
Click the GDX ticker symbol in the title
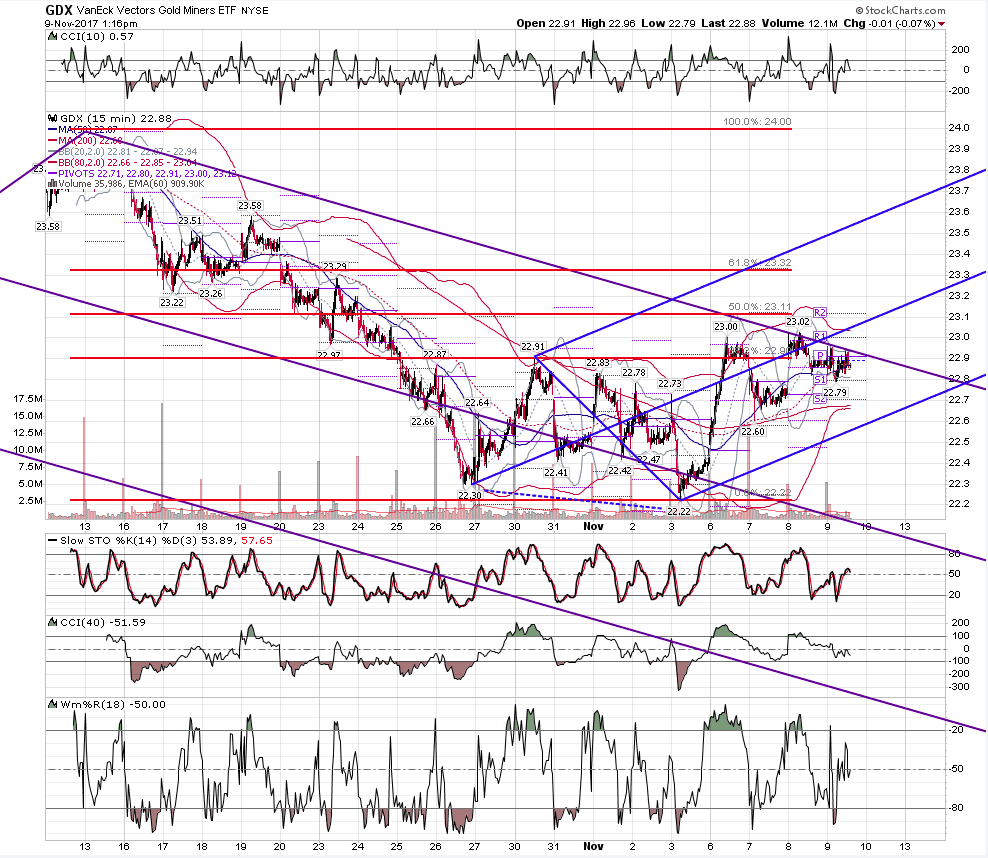click(58, 10)
